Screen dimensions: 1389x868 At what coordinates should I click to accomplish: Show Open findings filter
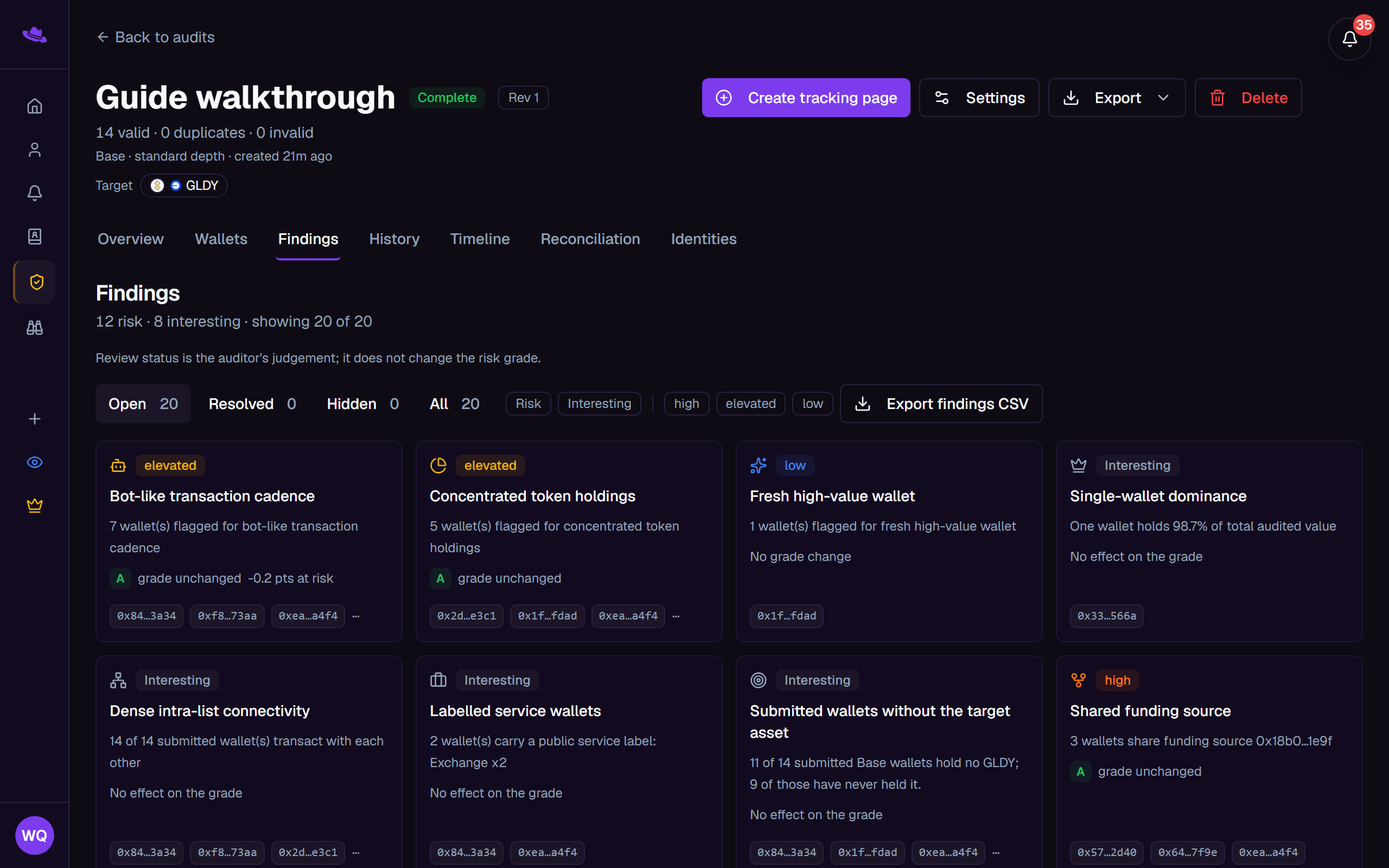click(x=143, y=404)
